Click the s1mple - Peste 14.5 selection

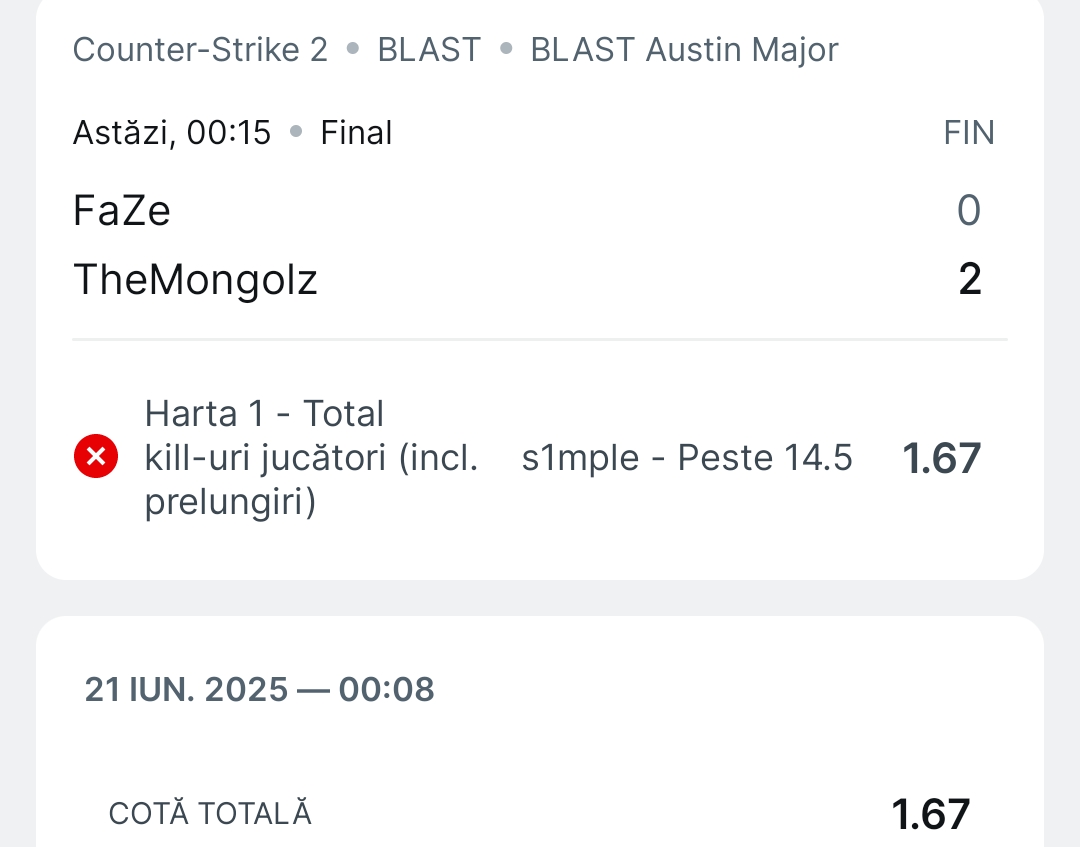point(687,457)
